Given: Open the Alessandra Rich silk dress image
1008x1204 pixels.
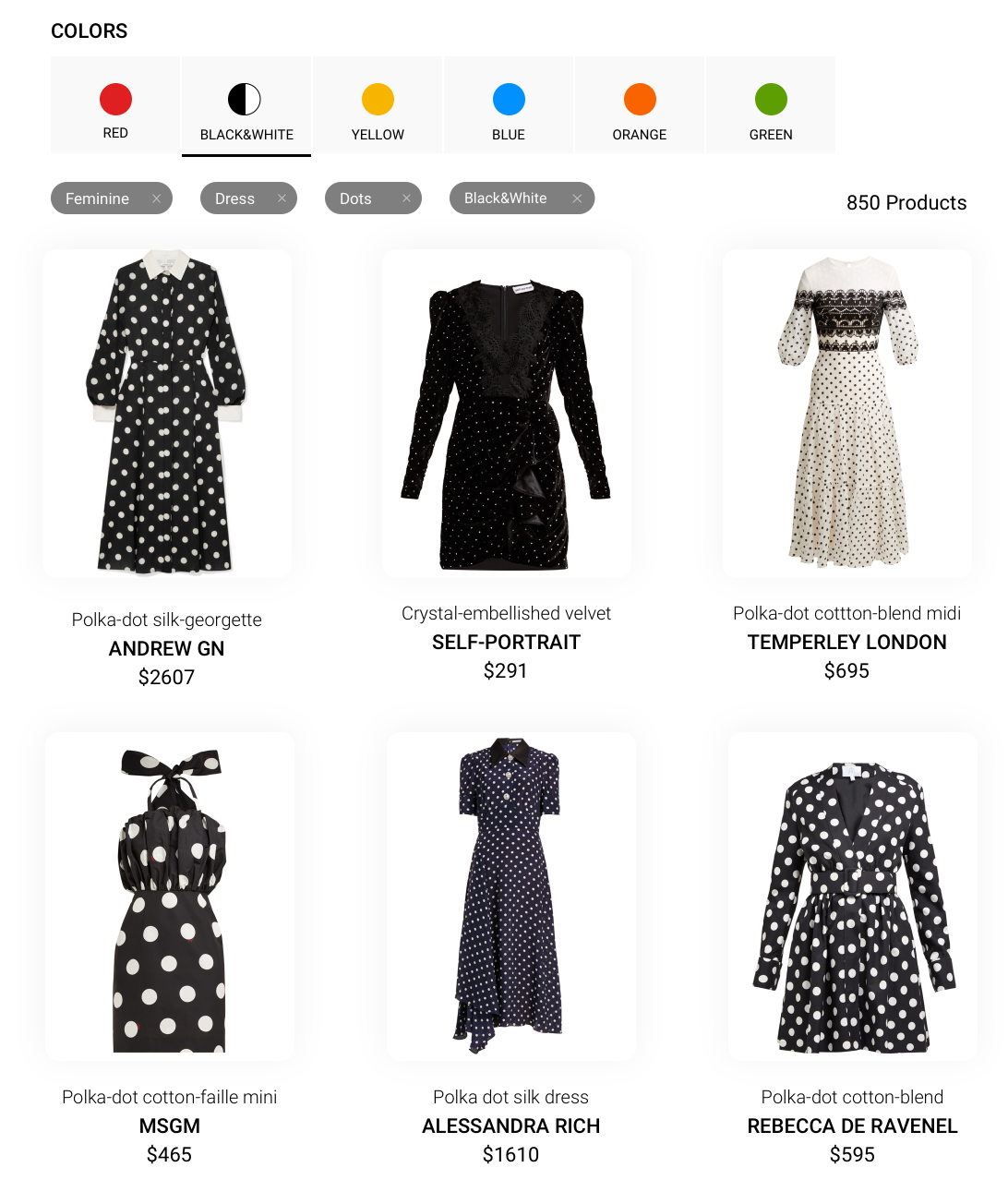Looking at the screenshot, I should point(511,897).
